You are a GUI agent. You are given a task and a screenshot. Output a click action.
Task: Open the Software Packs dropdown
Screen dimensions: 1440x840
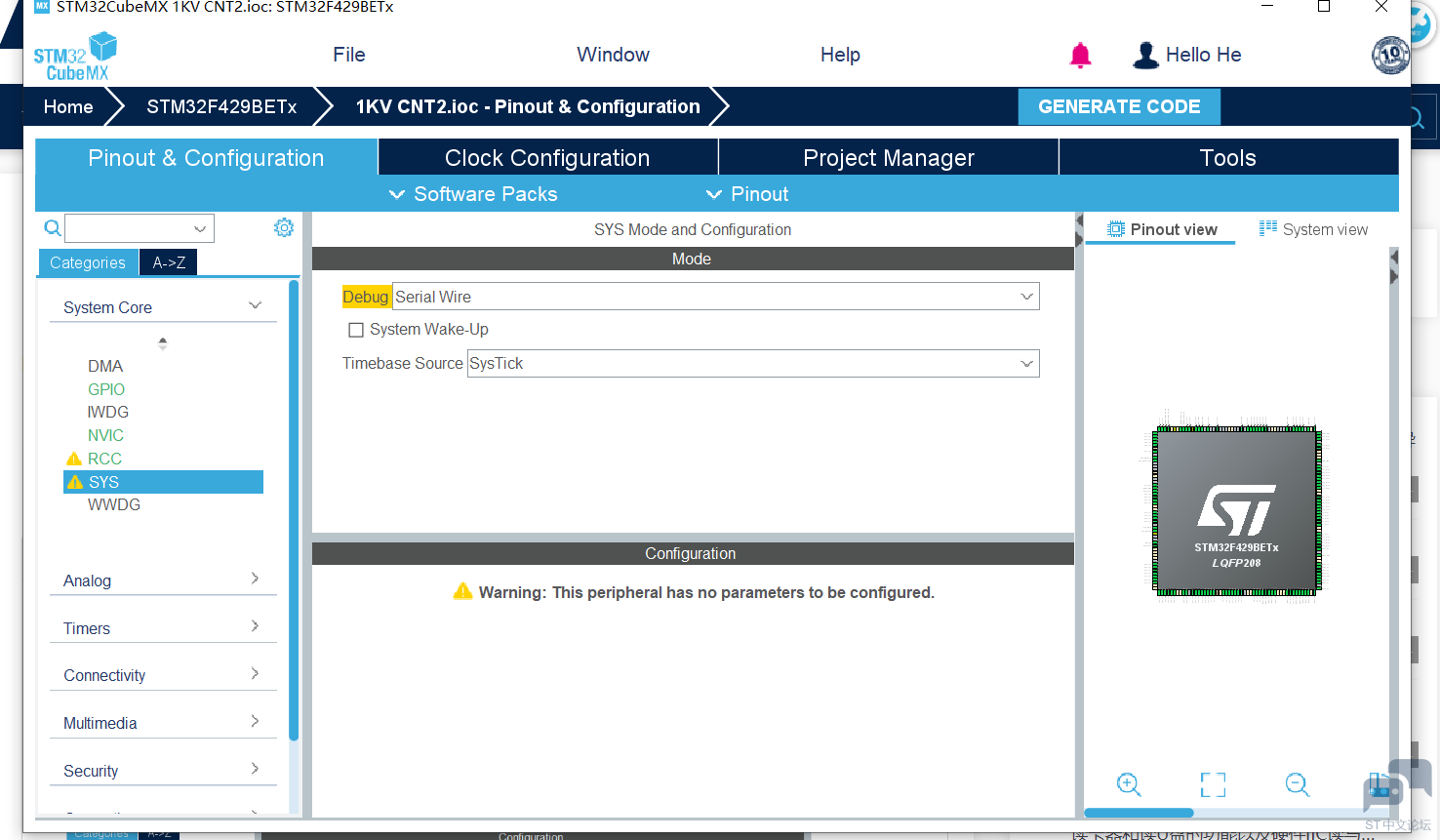coord(473,194)
